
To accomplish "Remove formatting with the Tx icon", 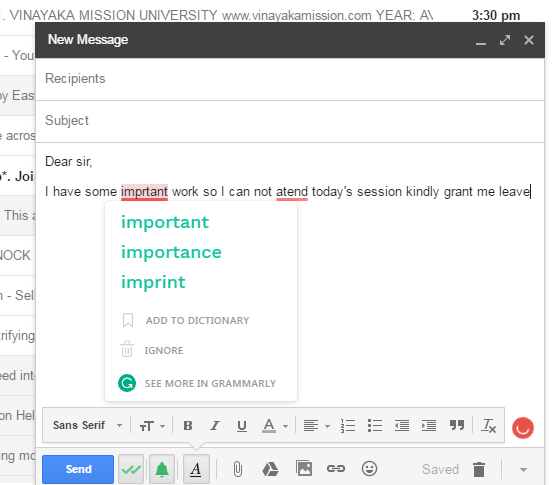I will click(x=488, y=426).
